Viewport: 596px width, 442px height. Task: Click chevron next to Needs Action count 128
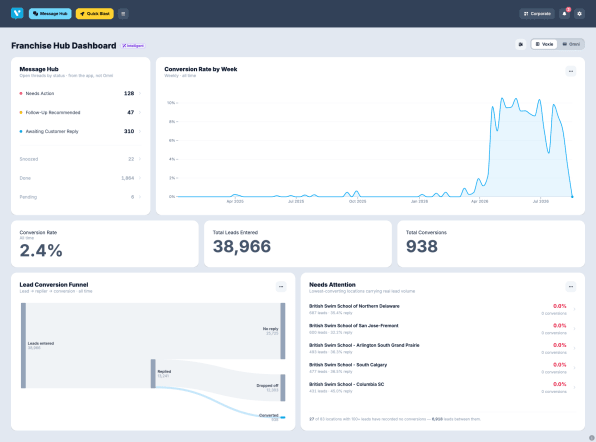tap(140, 93)
